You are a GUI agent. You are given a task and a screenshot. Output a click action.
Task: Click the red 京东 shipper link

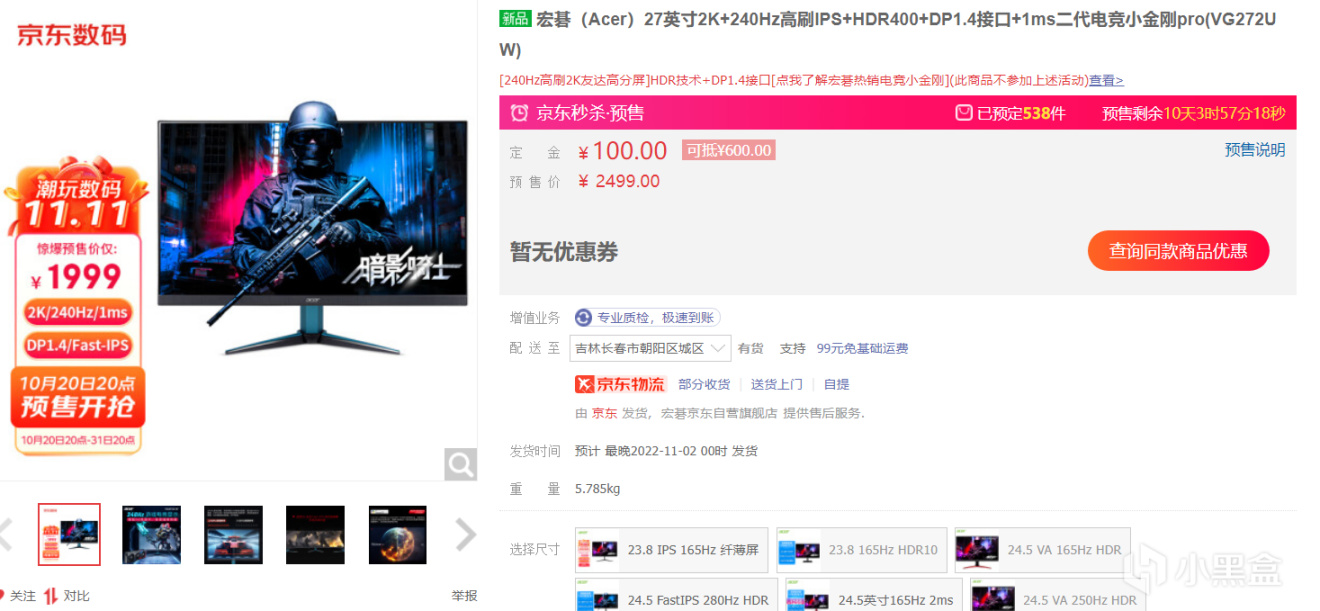[604, 413]
